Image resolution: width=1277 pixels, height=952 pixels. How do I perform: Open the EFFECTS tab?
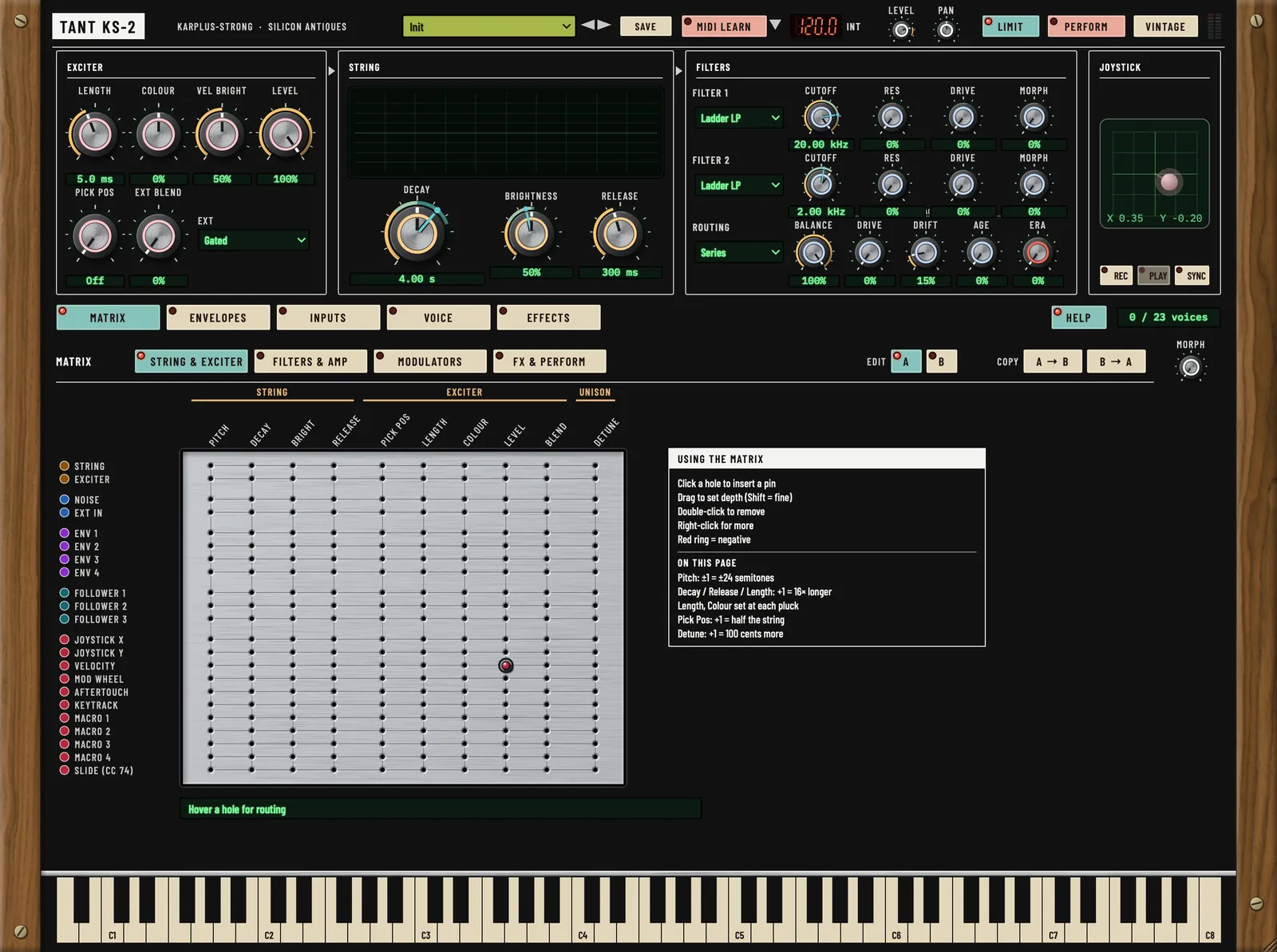[x=548, y=318]
